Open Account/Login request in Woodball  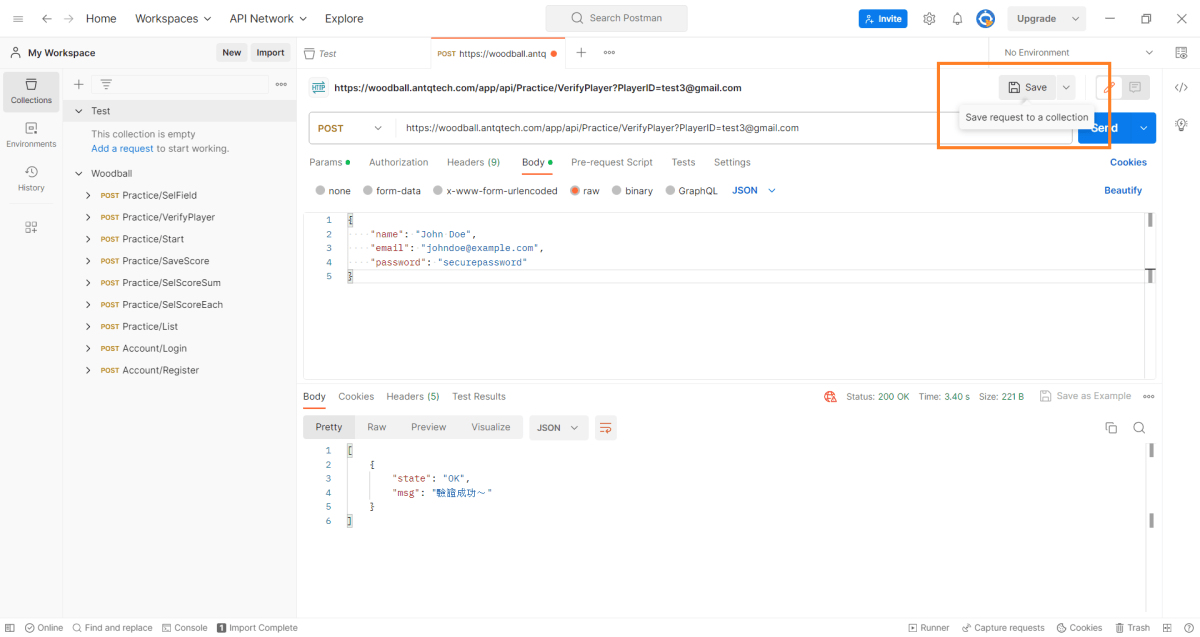pyautogui.click(x=155, y=348)
